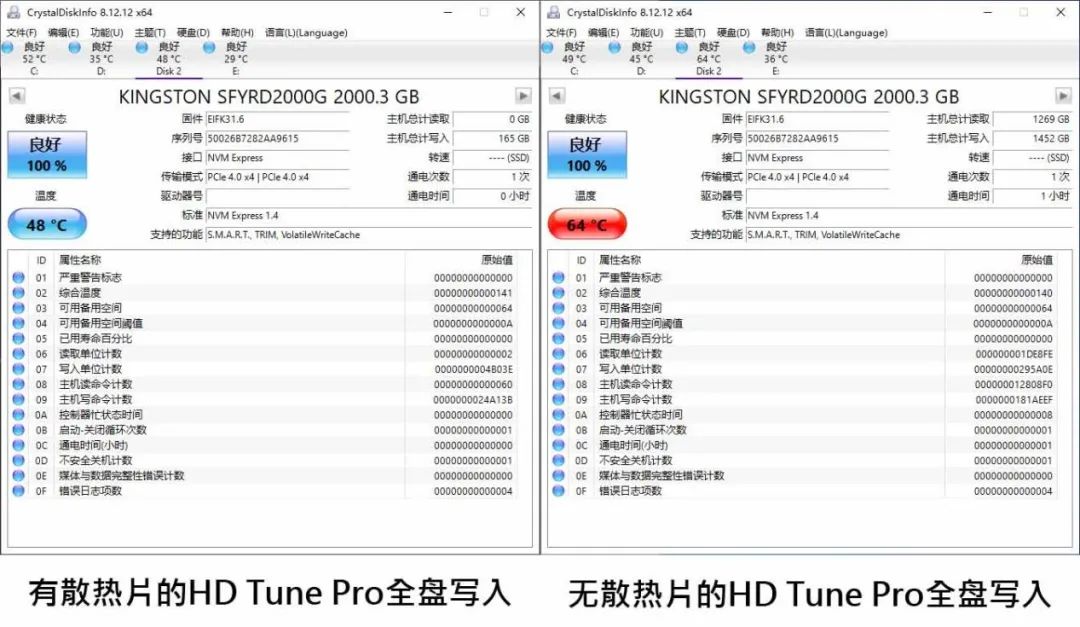Open 文件(F) menu in right window
1080x627 pixels.
561,32
